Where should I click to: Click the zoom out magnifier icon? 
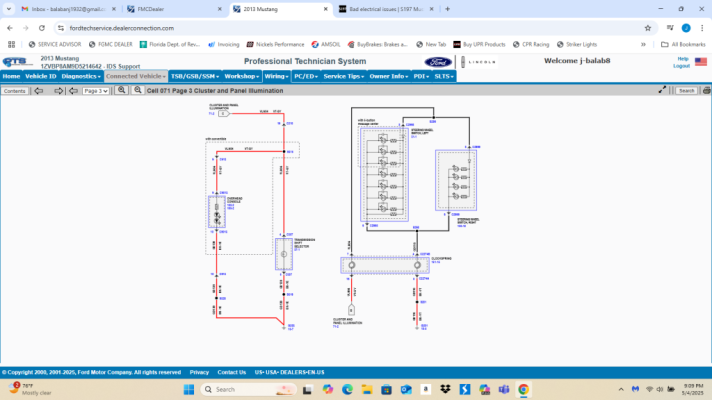click(x=138, y=90)
